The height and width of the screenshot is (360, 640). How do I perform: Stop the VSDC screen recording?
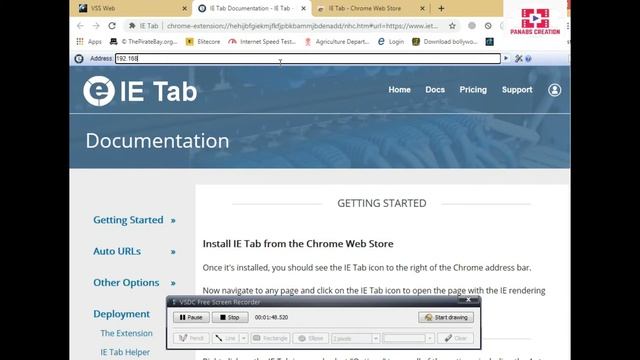(x=230, y=317)
